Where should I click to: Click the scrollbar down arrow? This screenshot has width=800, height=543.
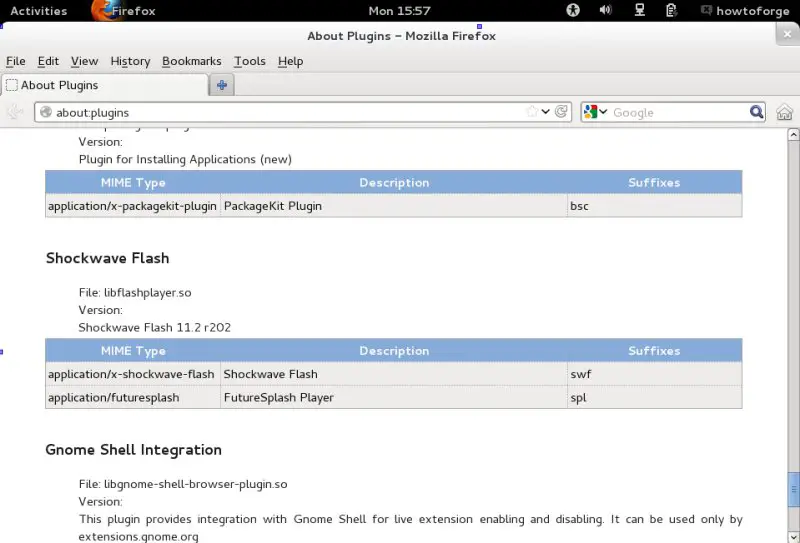[793, 537]
